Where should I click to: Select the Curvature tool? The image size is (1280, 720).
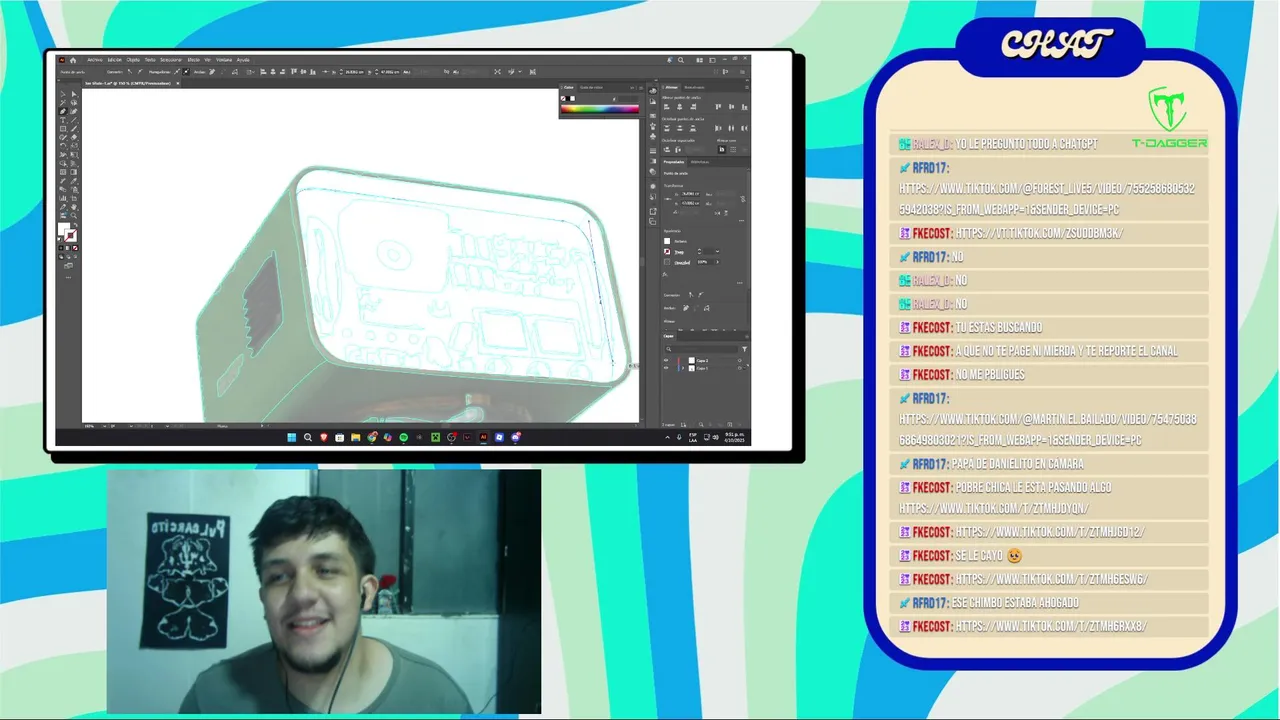pyautogui.click(x=73, y=111)
